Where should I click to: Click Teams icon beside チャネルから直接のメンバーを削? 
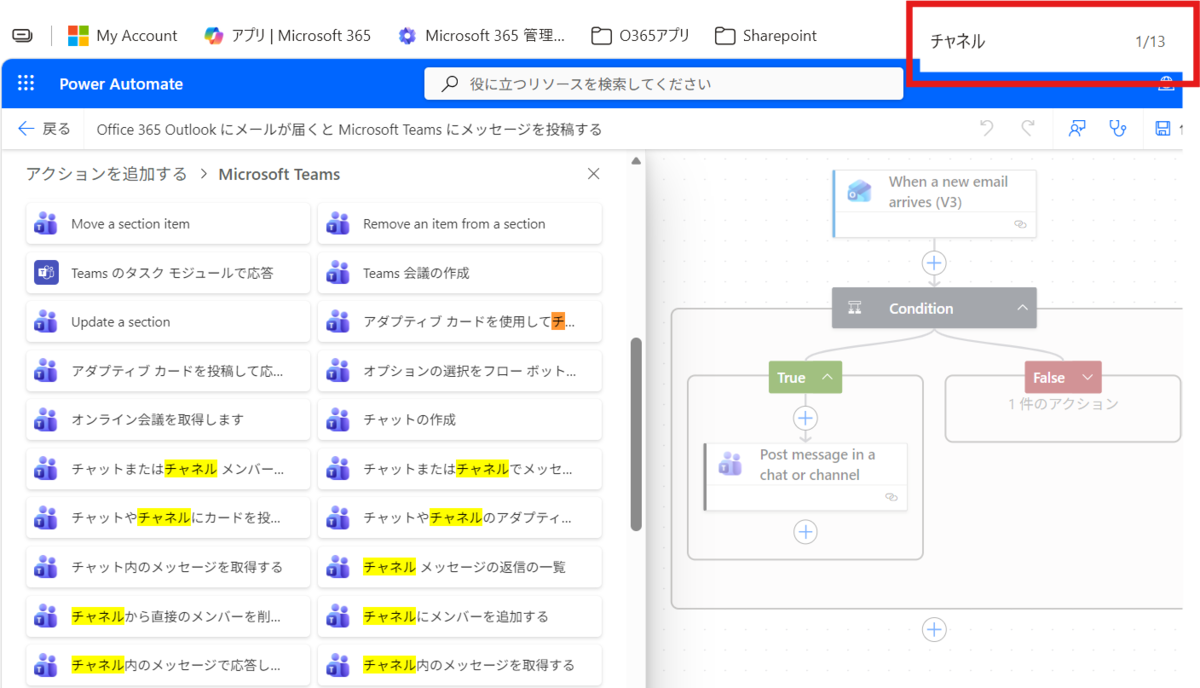click(x=46, y=616)
